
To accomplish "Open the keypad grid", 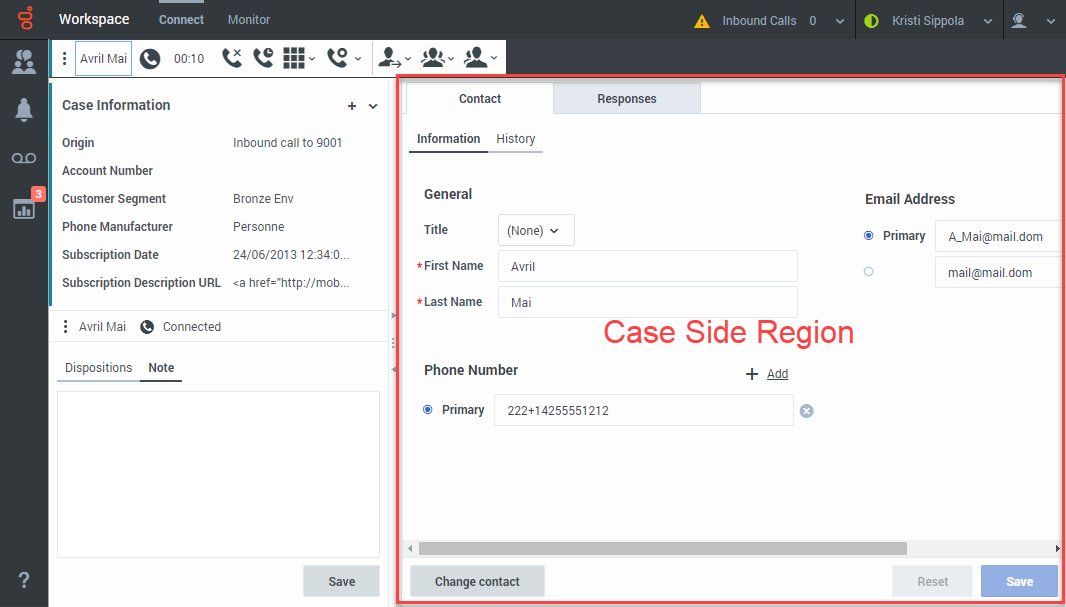I will (294, 59).
